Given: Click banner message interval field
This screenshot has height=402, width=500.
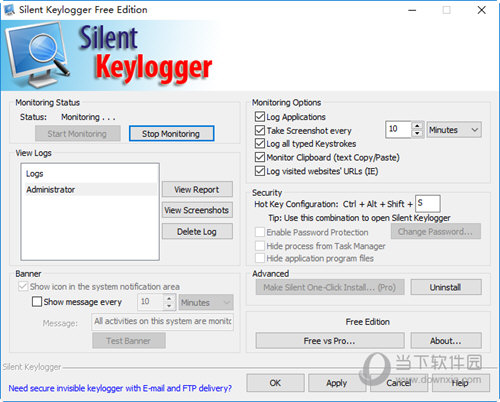Looking at the screenshot, I should 151,302.
